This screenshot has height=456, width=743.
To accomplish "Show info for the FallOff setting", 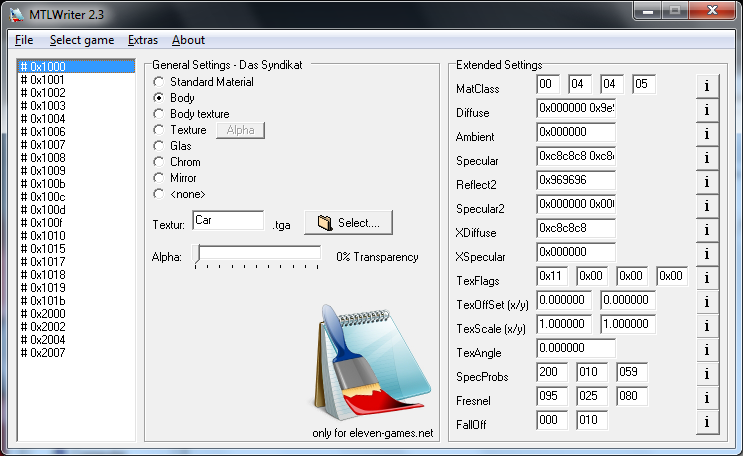I will tap(707, 422).
